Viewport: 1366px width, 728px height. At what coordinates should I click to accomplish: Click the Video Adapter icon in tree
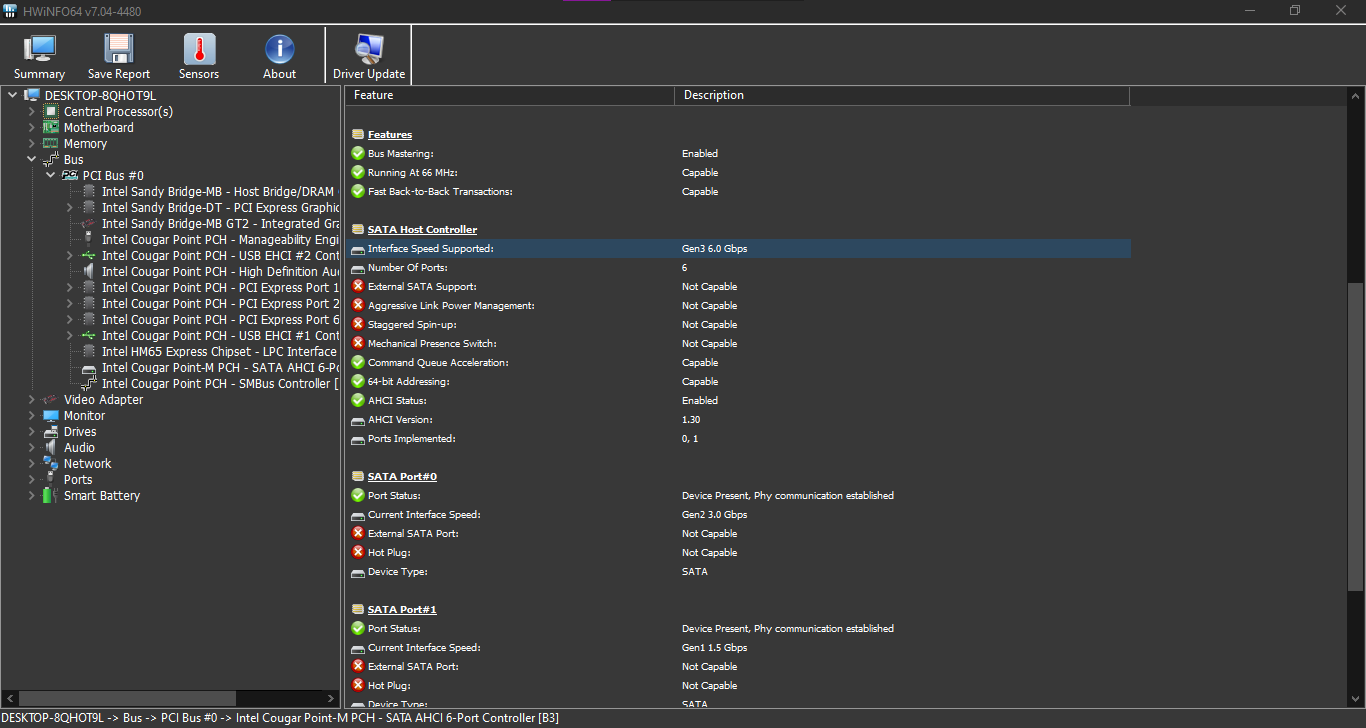point(51,399)
